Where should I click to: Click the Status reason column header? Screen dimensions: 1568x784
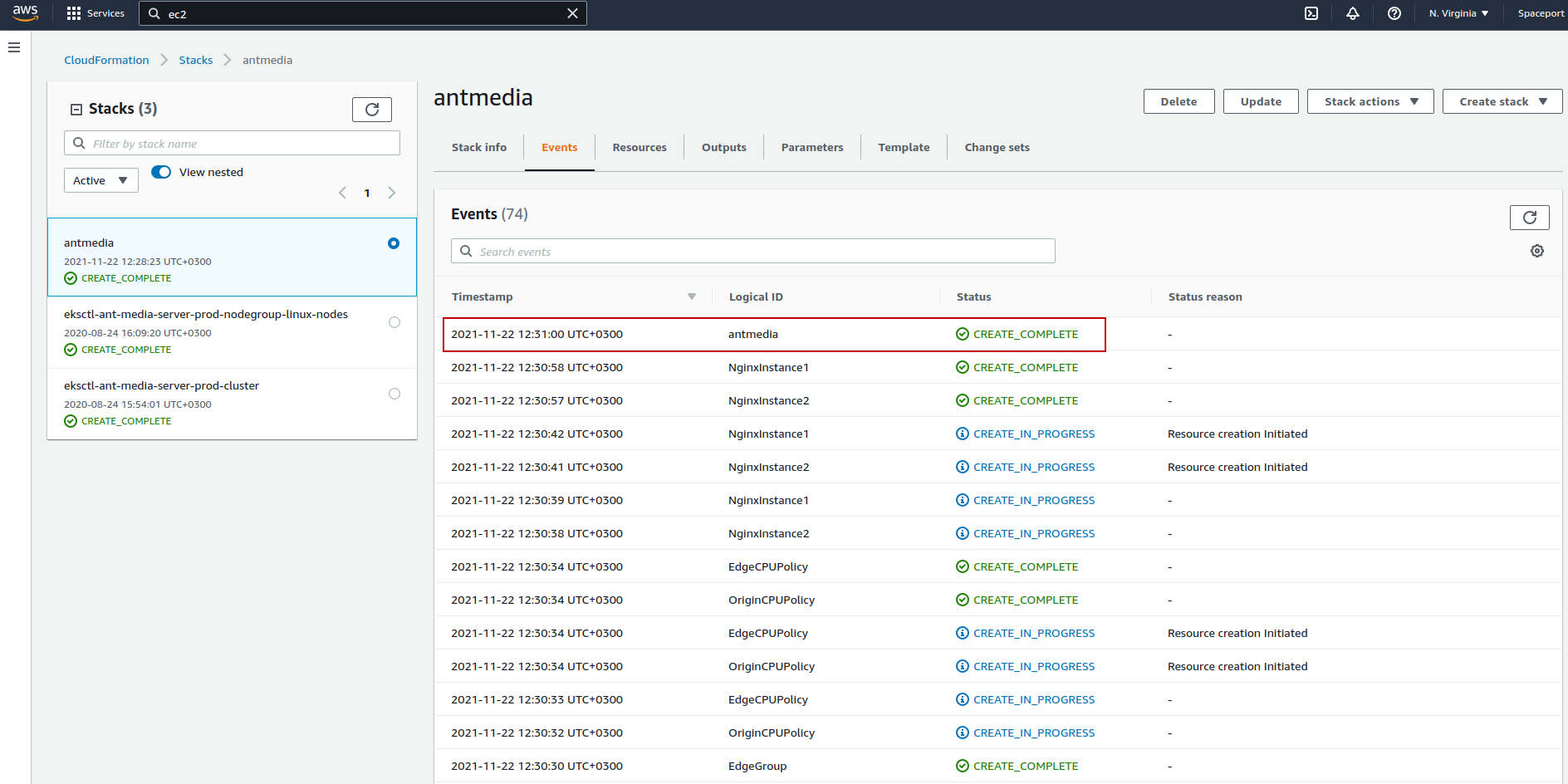pyautogui.click(x=1205, y=296)
